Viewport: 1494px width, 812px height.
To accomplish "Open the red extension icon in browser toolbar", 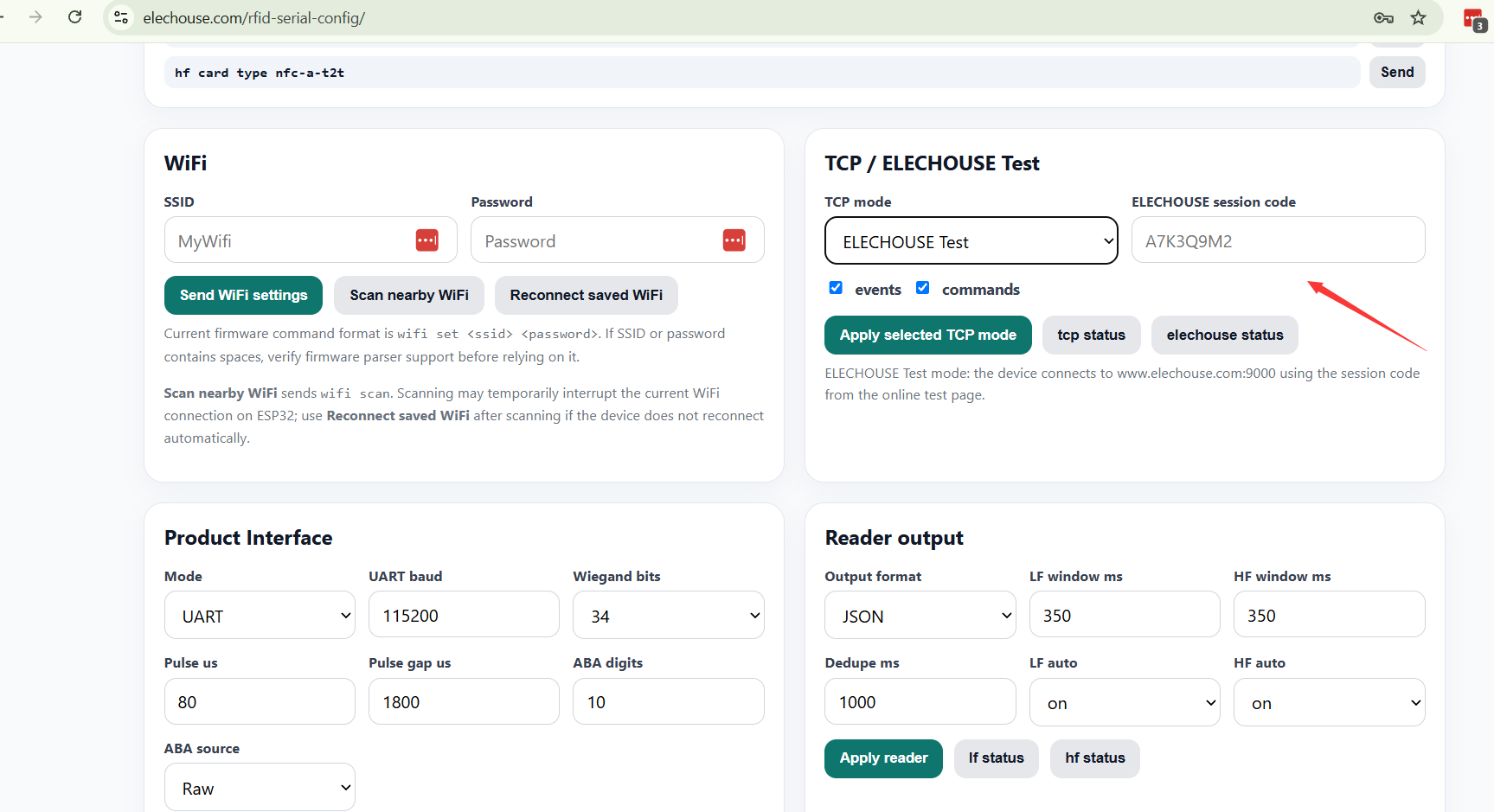I will [1474, 19].
